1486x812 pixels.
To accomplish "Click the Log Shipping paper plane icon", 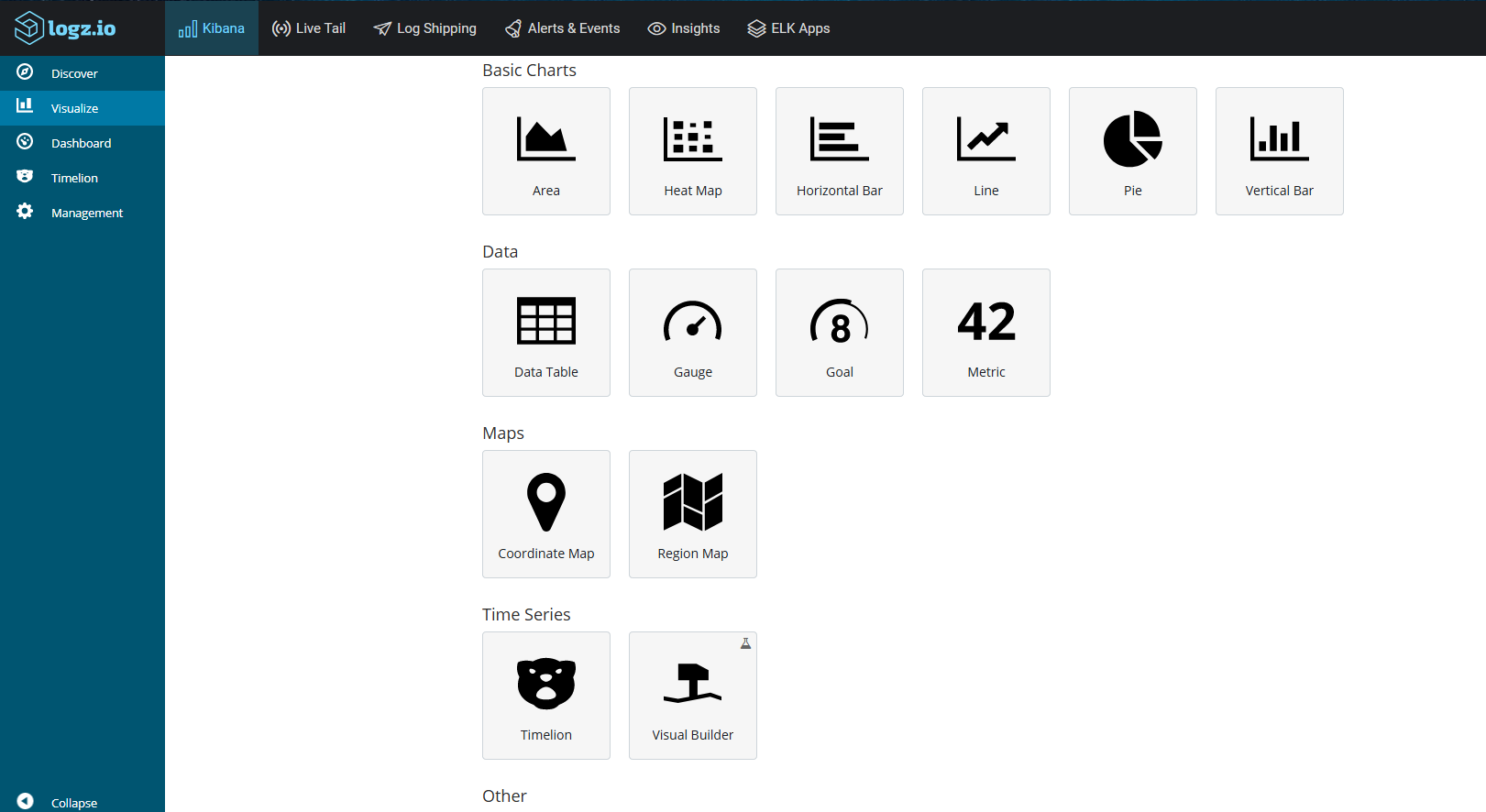I will pos(382,28).
